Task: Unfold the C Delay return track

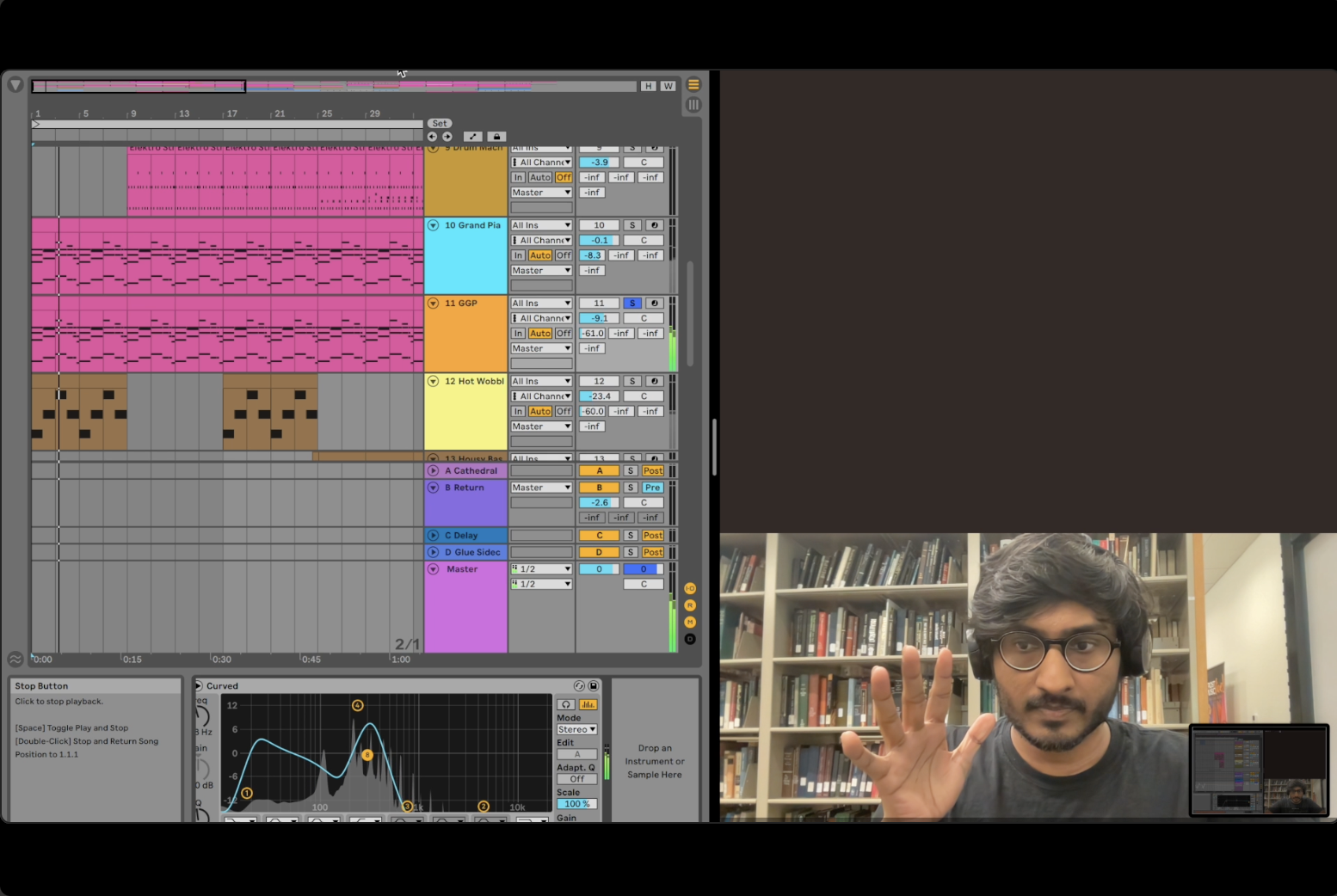Action: pos(434,536)
